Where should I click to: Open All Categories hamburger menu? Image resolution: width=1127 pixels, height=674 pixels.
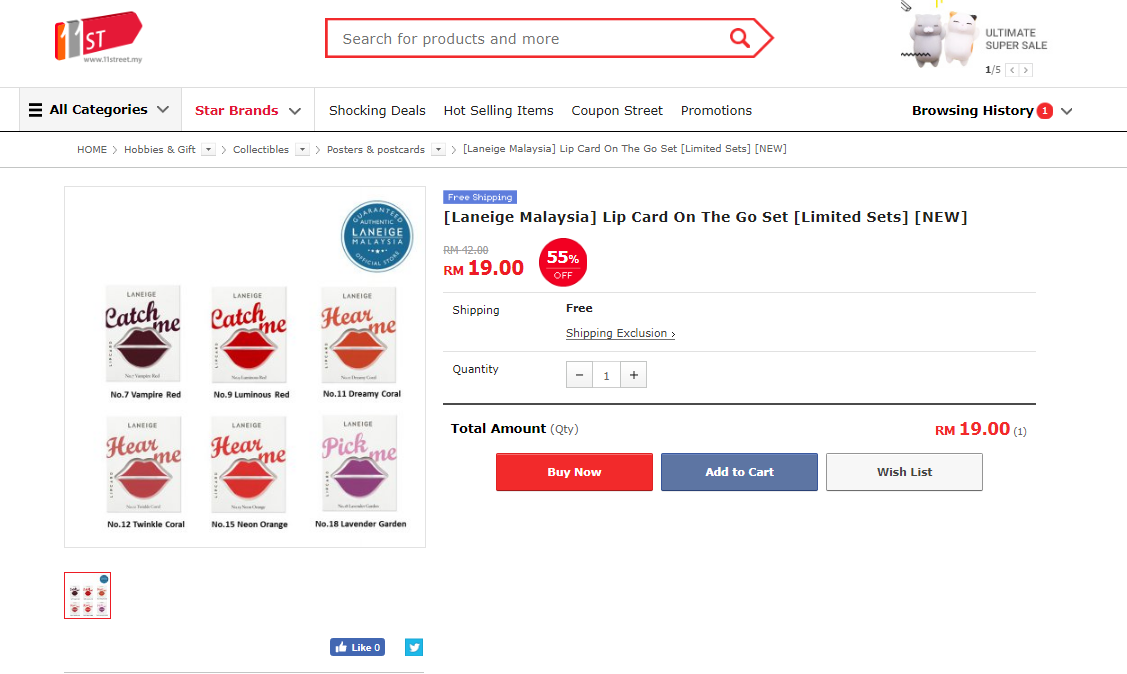pos(36,110)
